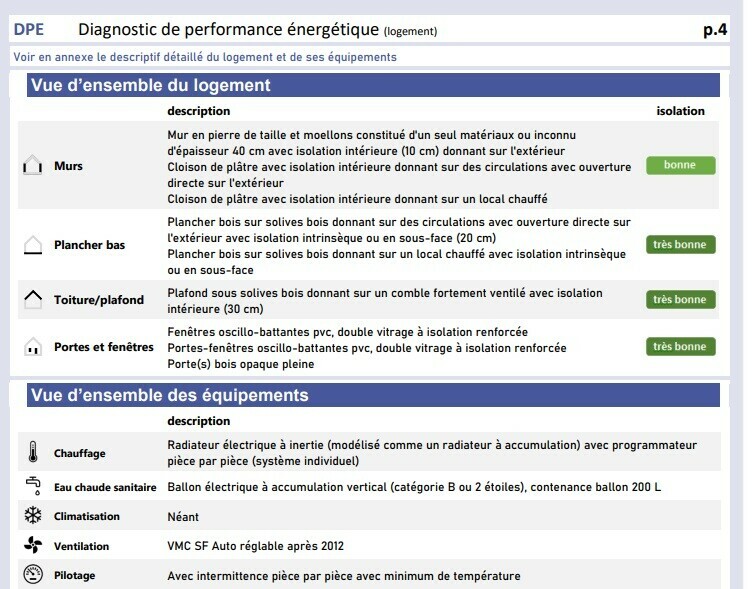Click the Murs wall icon
753x589 pixels.
click(x=32, y=167)
